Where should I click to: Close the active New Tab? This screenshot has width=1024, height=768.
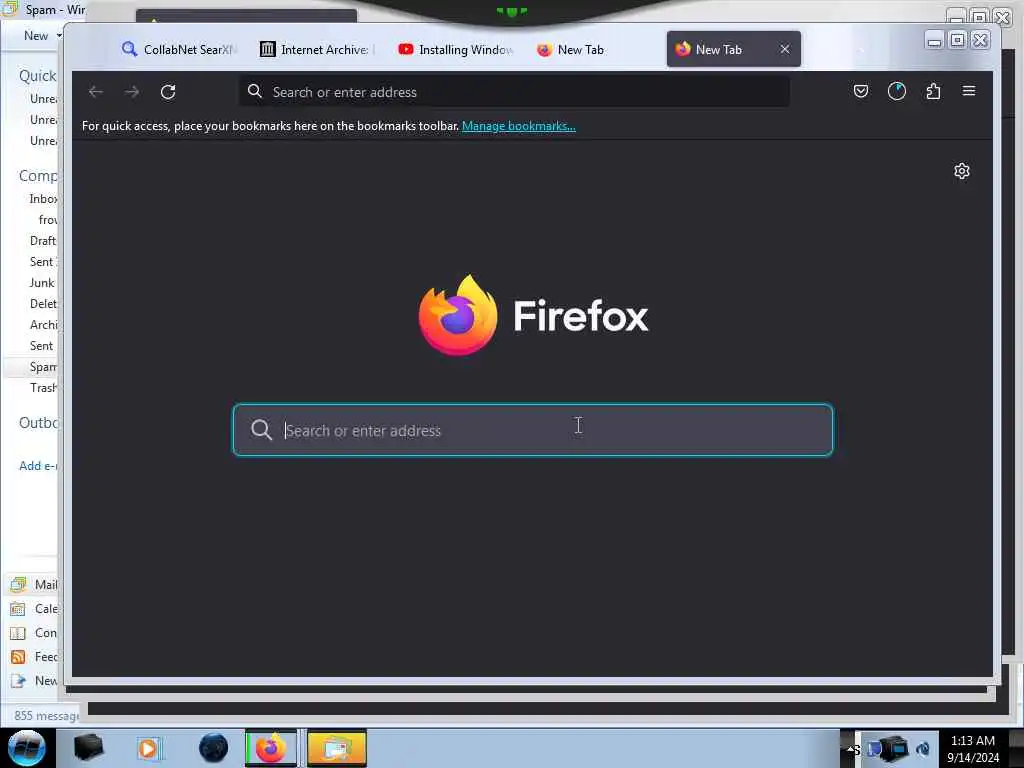coord(785,50)
